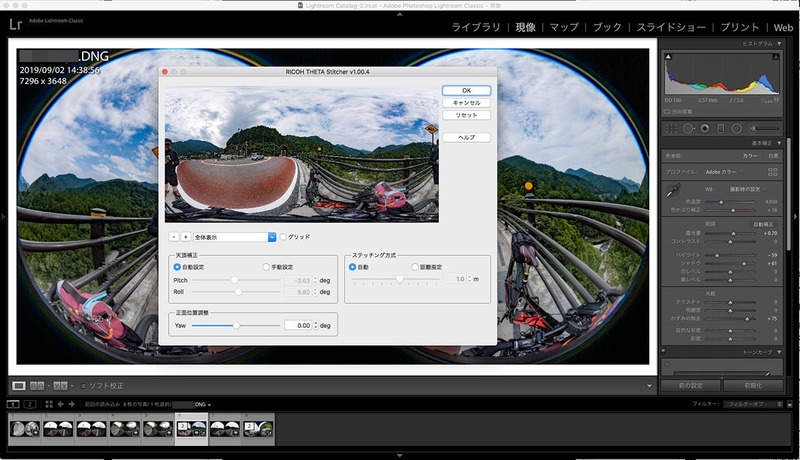Open the profile browser grid icon
This screenshot has height=460, width=800.
click(x=772, y=172)
